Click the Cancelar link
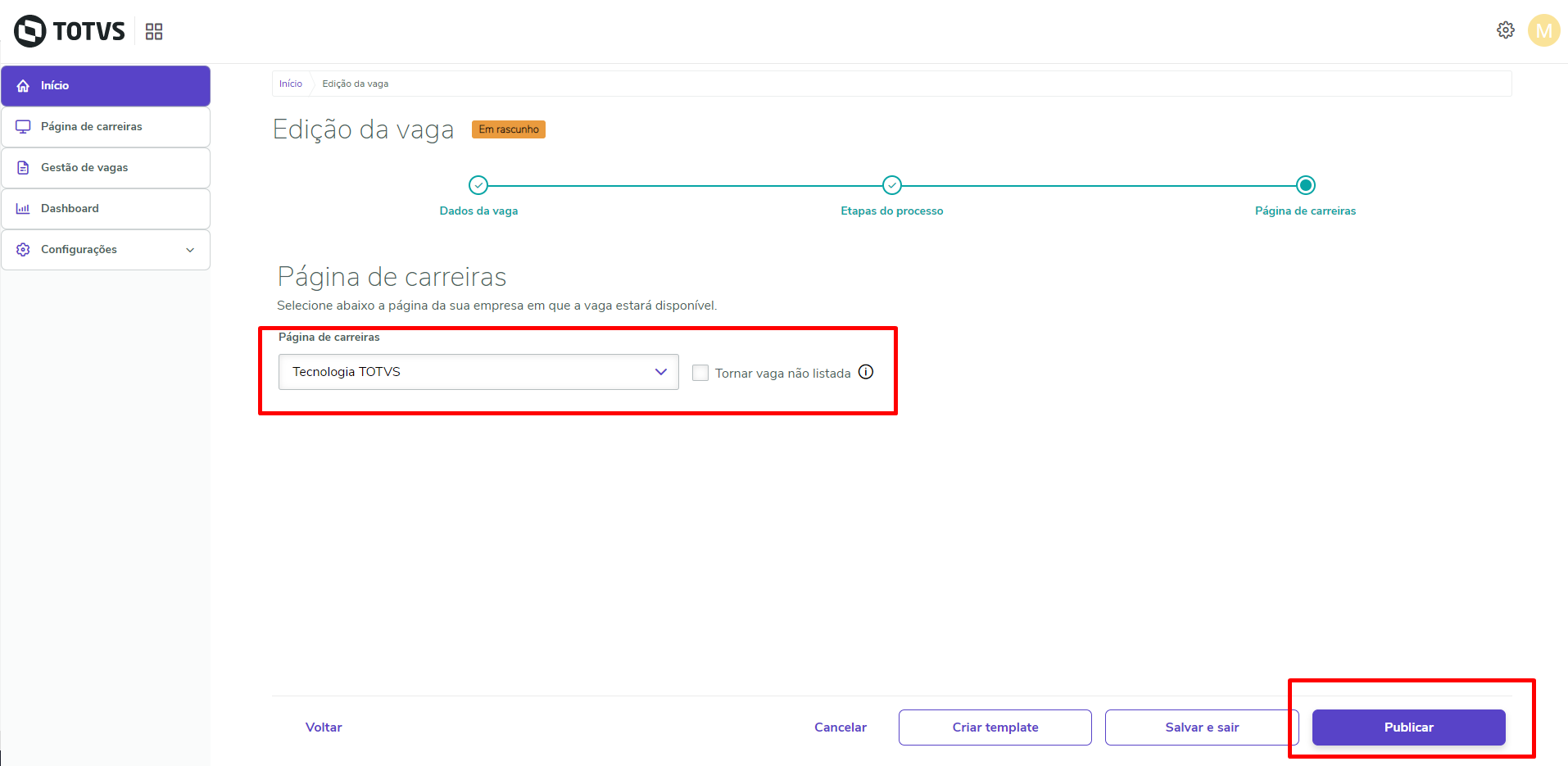 pyautogui.click(x=841, y=727)
